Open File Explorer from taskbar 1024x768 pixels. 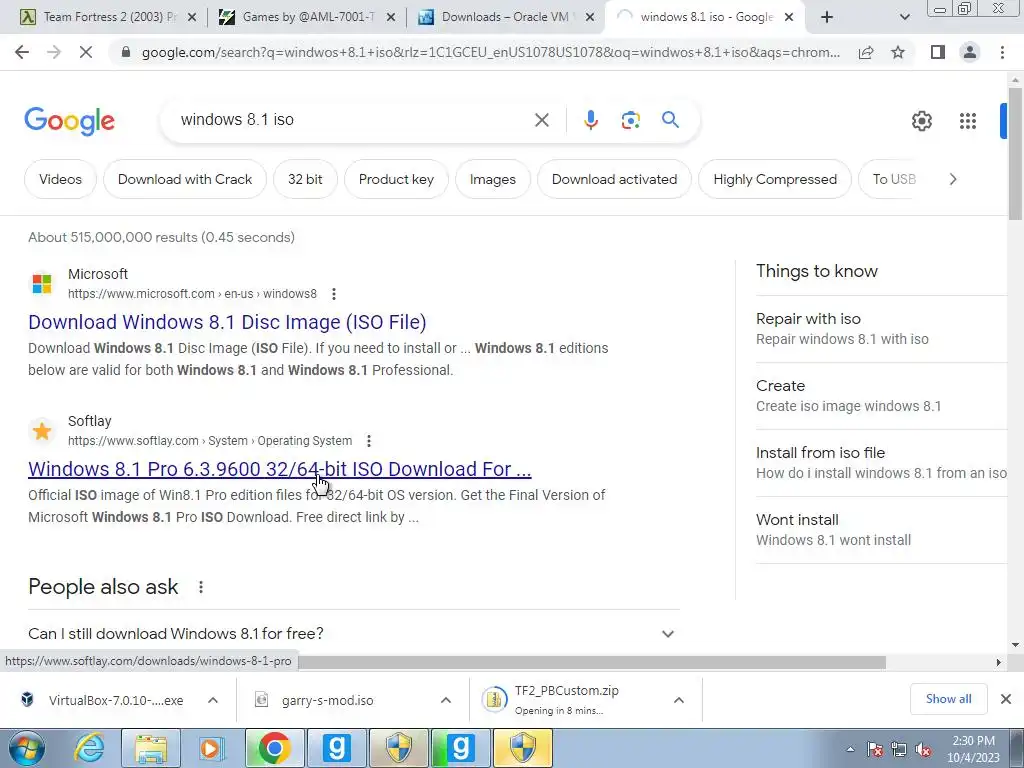(151, 748)
